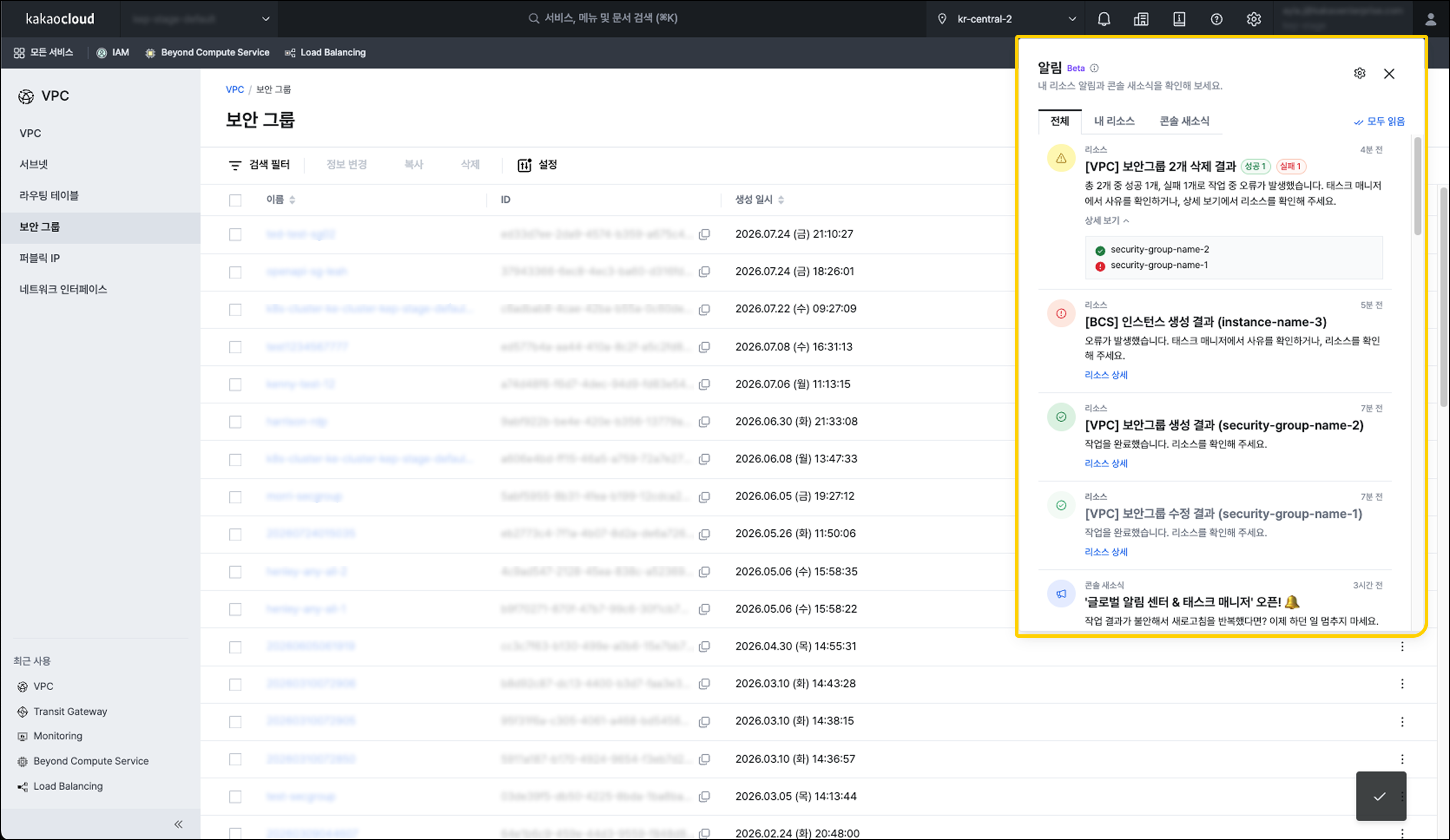Sort the table by 이름 column
Image resolution: width=1450 pixels, height=840 pixels.
click(x=281, y=200)
